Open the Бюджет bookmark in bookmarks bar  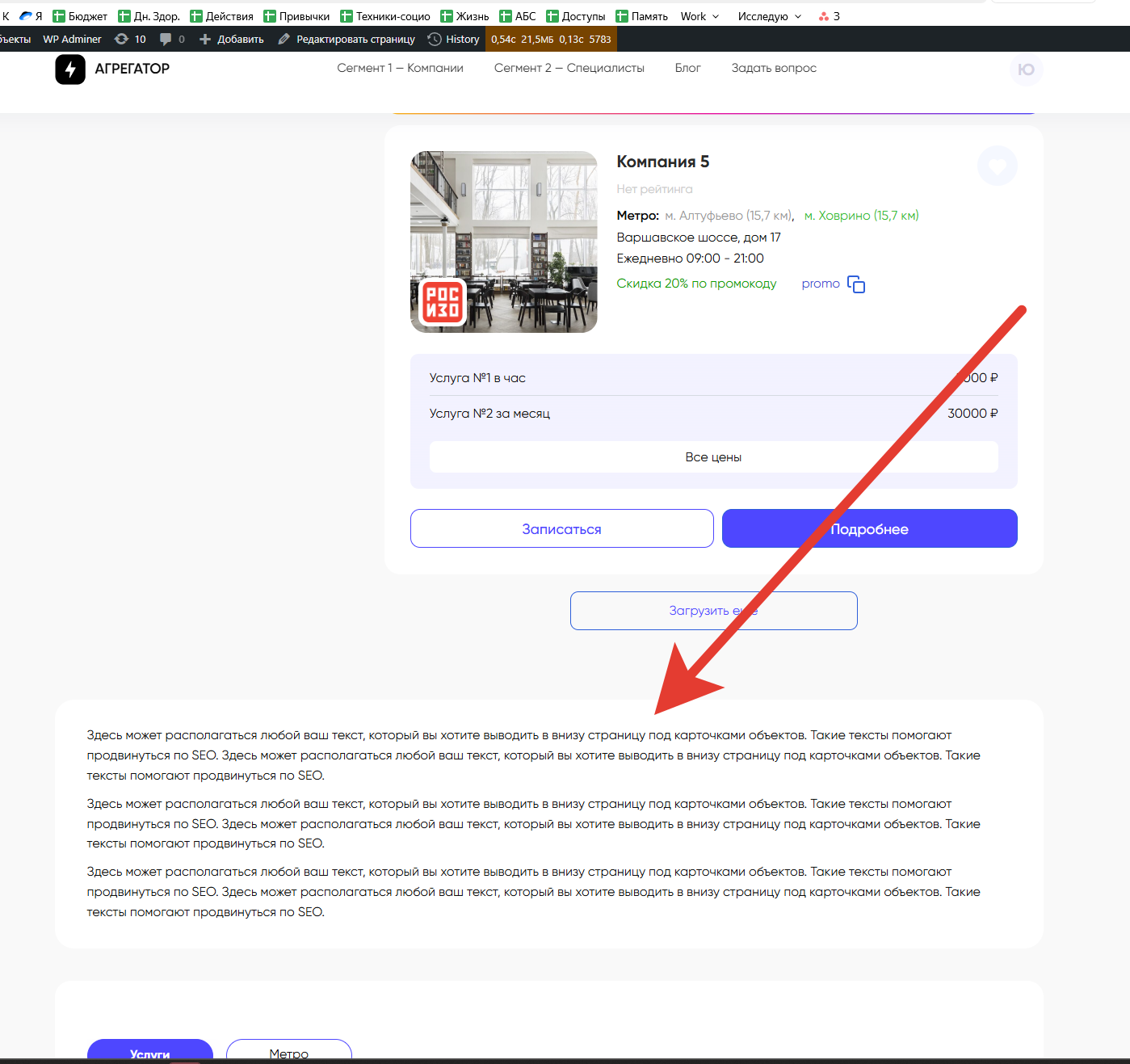(80, 16)
